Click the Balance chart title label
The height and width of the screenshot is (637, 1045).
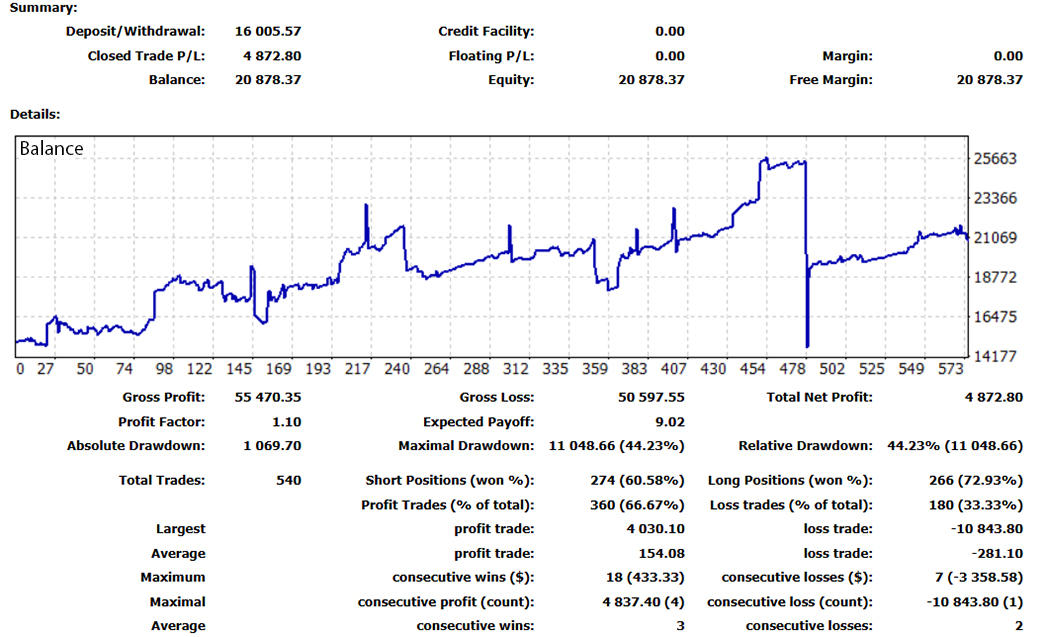click(50, 148)
